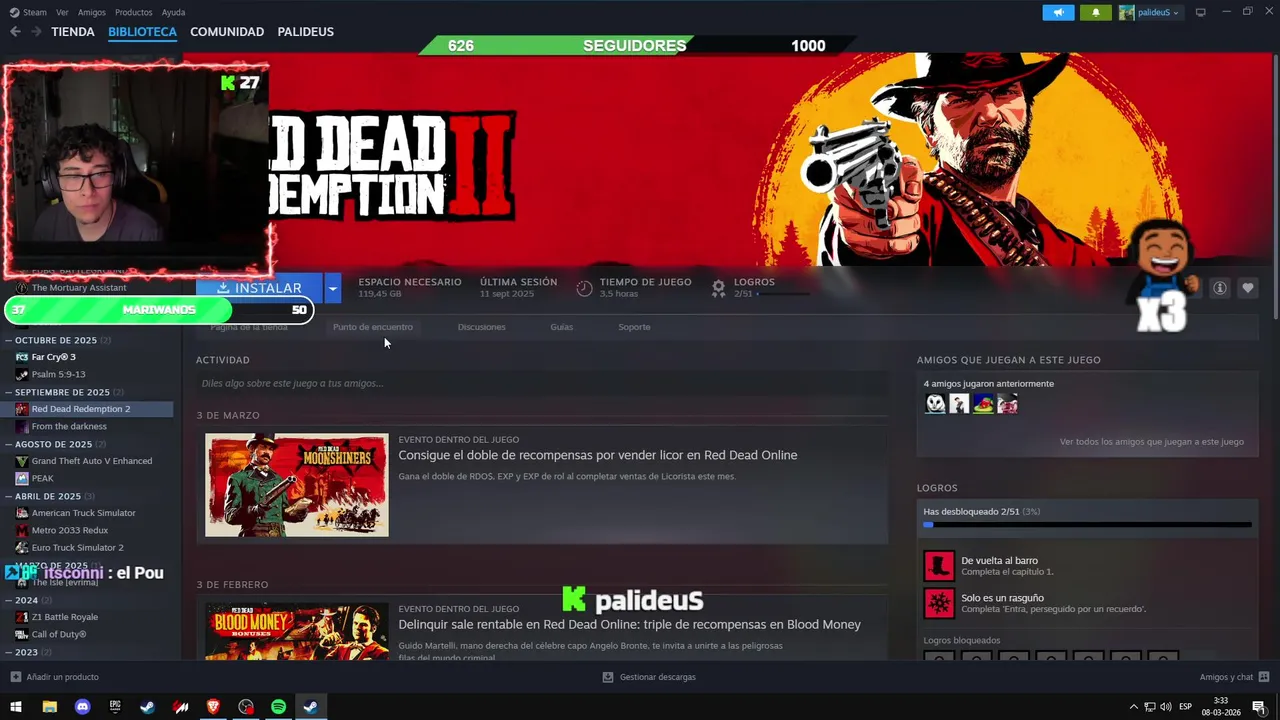
Task: Click the INSTALAR button
Action: pyautogui.click(x=259, y=288)
